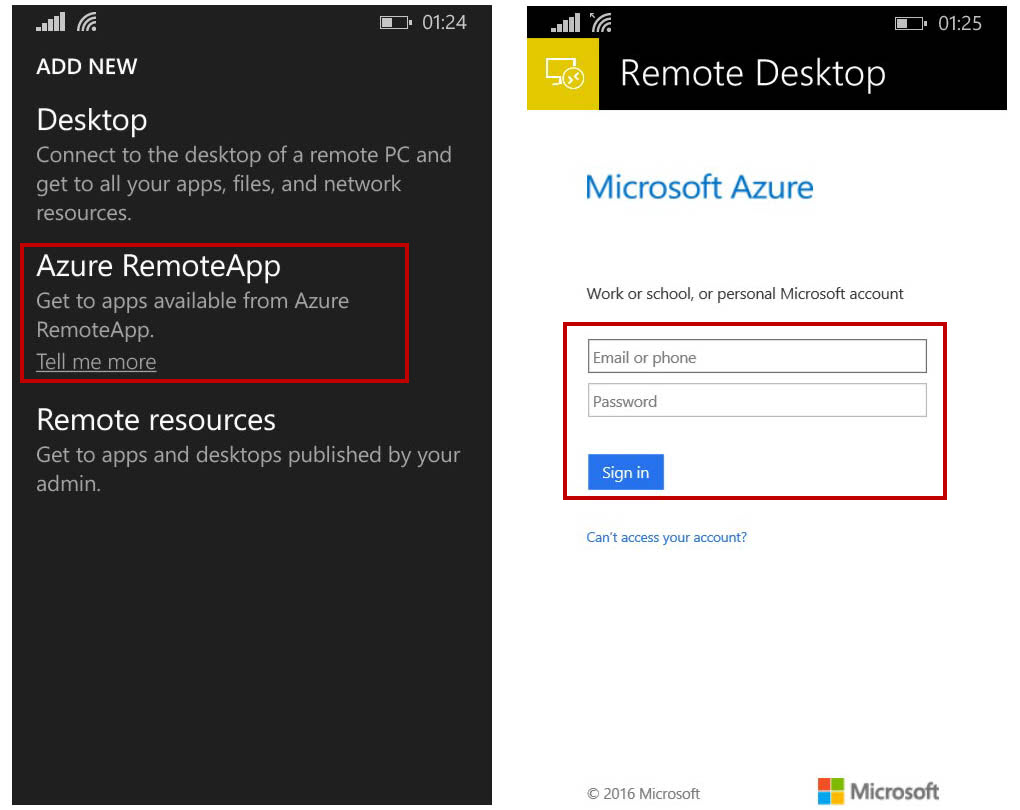
Task: Tap the signal strength icon in left phone
Action: 51,23
